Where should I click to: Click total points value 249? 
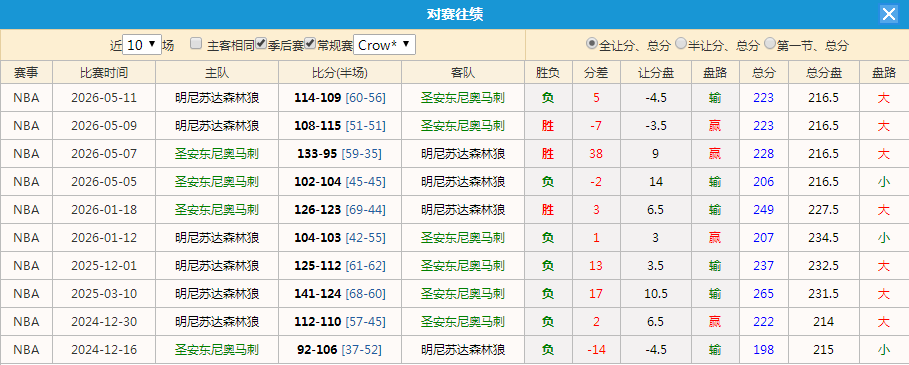pyautogui.click(x=763, y=210)
